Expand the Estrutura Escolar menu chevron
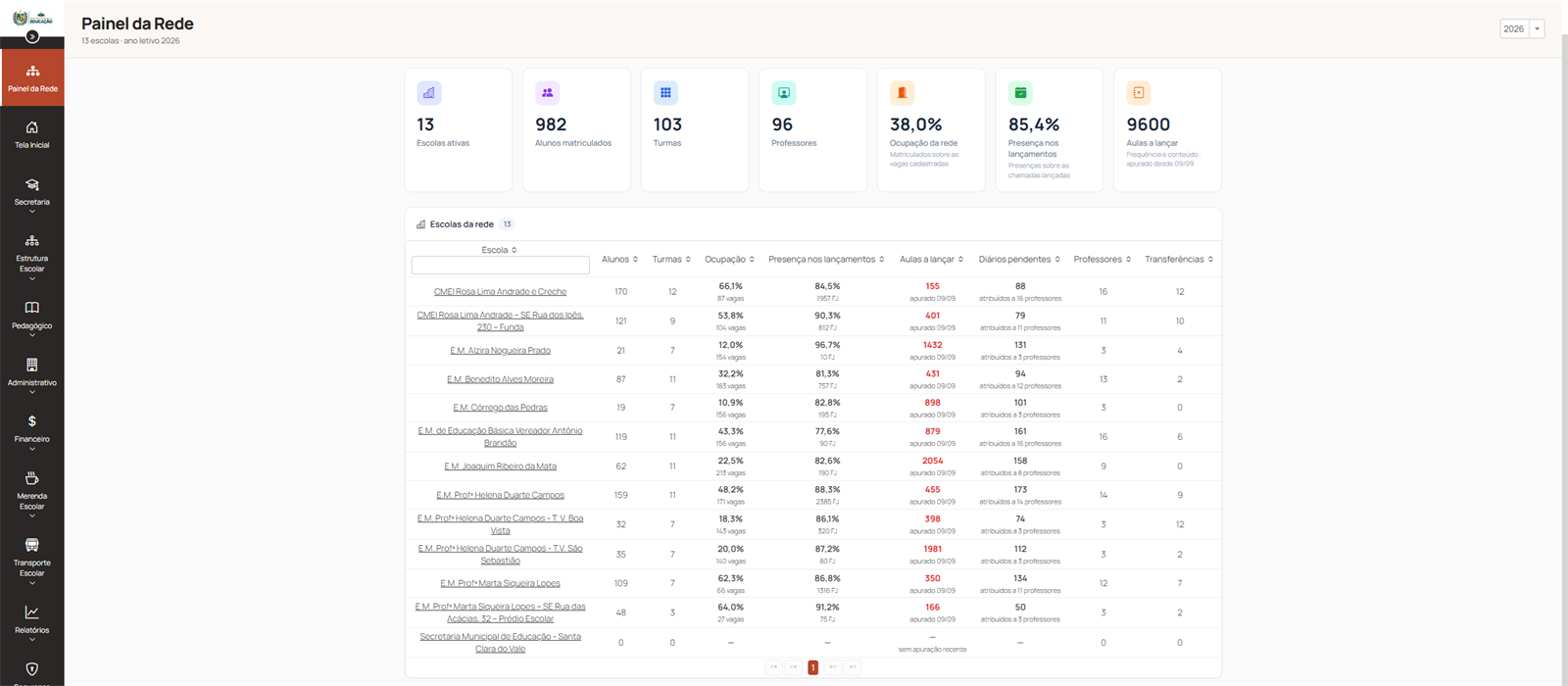 point(32,278)
